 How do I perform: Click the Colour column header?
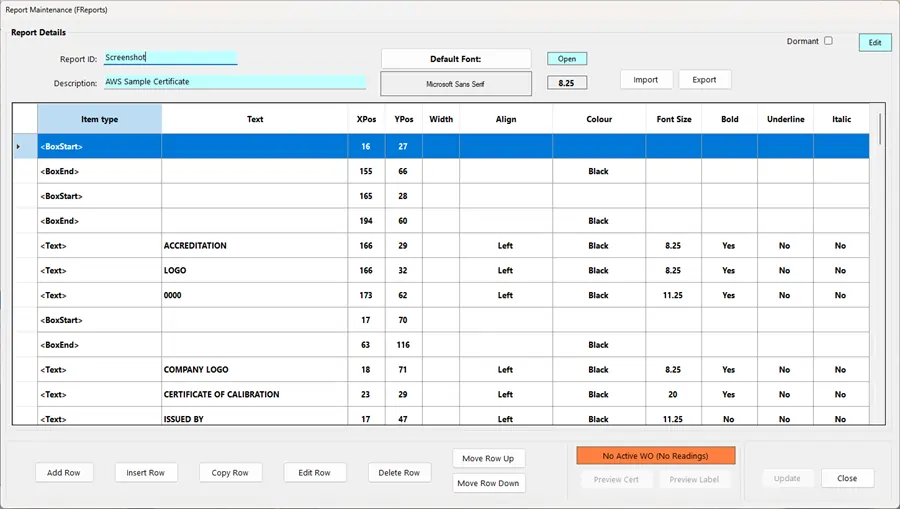tap(598, 119)
